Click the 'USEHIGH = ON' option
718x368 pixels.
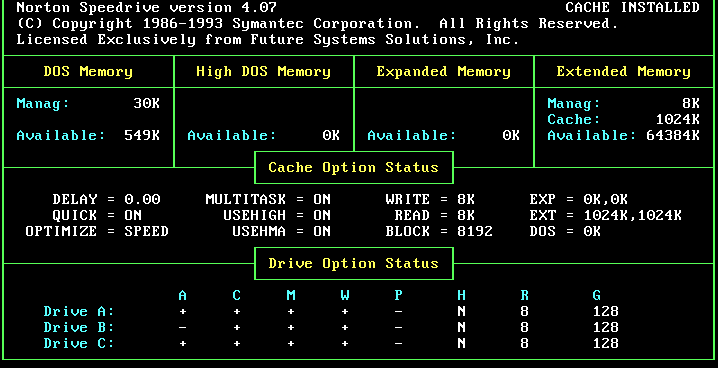tap(277, 216)
